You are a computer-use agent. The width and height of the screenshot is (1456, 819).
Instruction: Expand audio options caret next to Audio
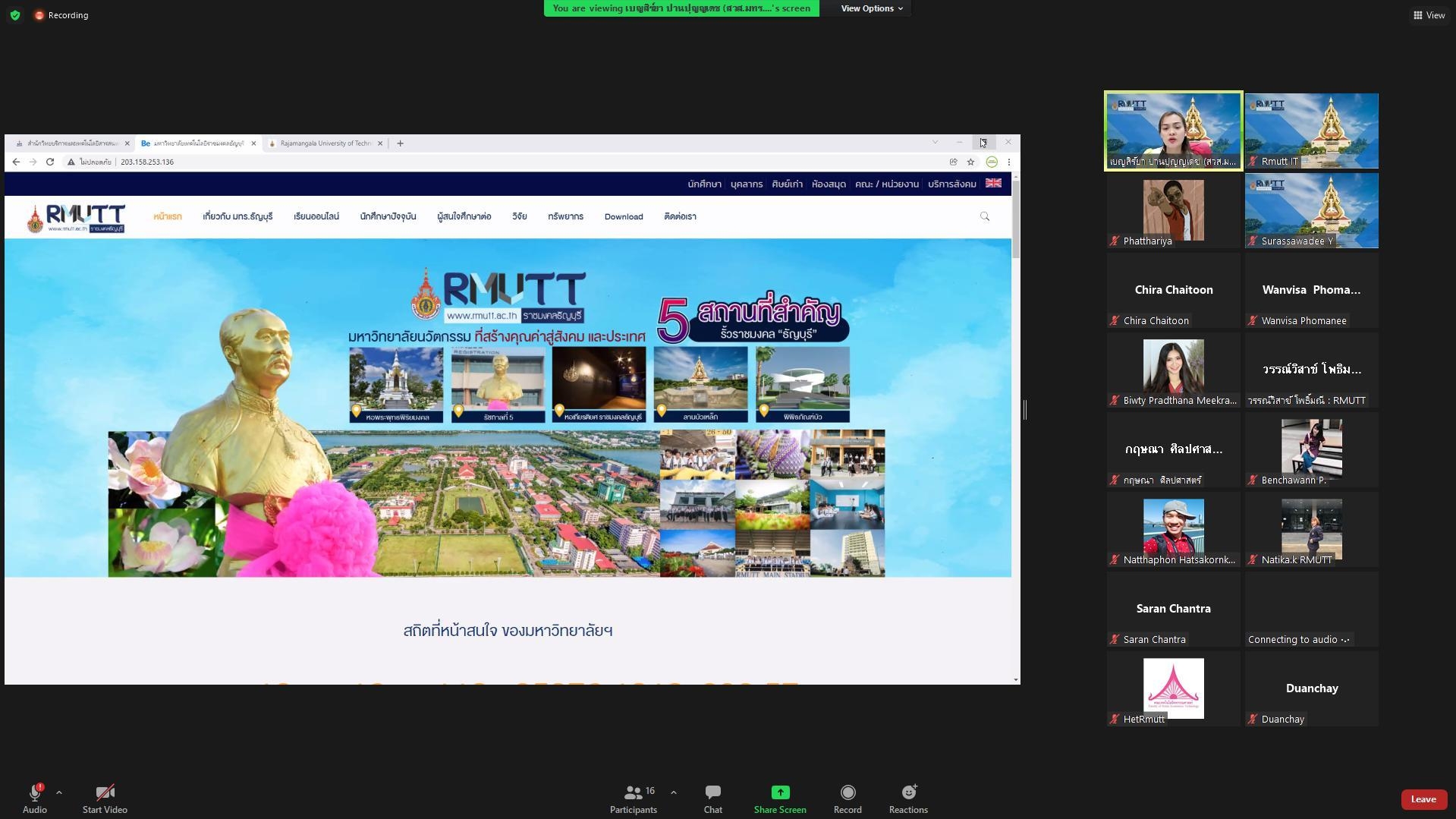click(x=59, y=792)
